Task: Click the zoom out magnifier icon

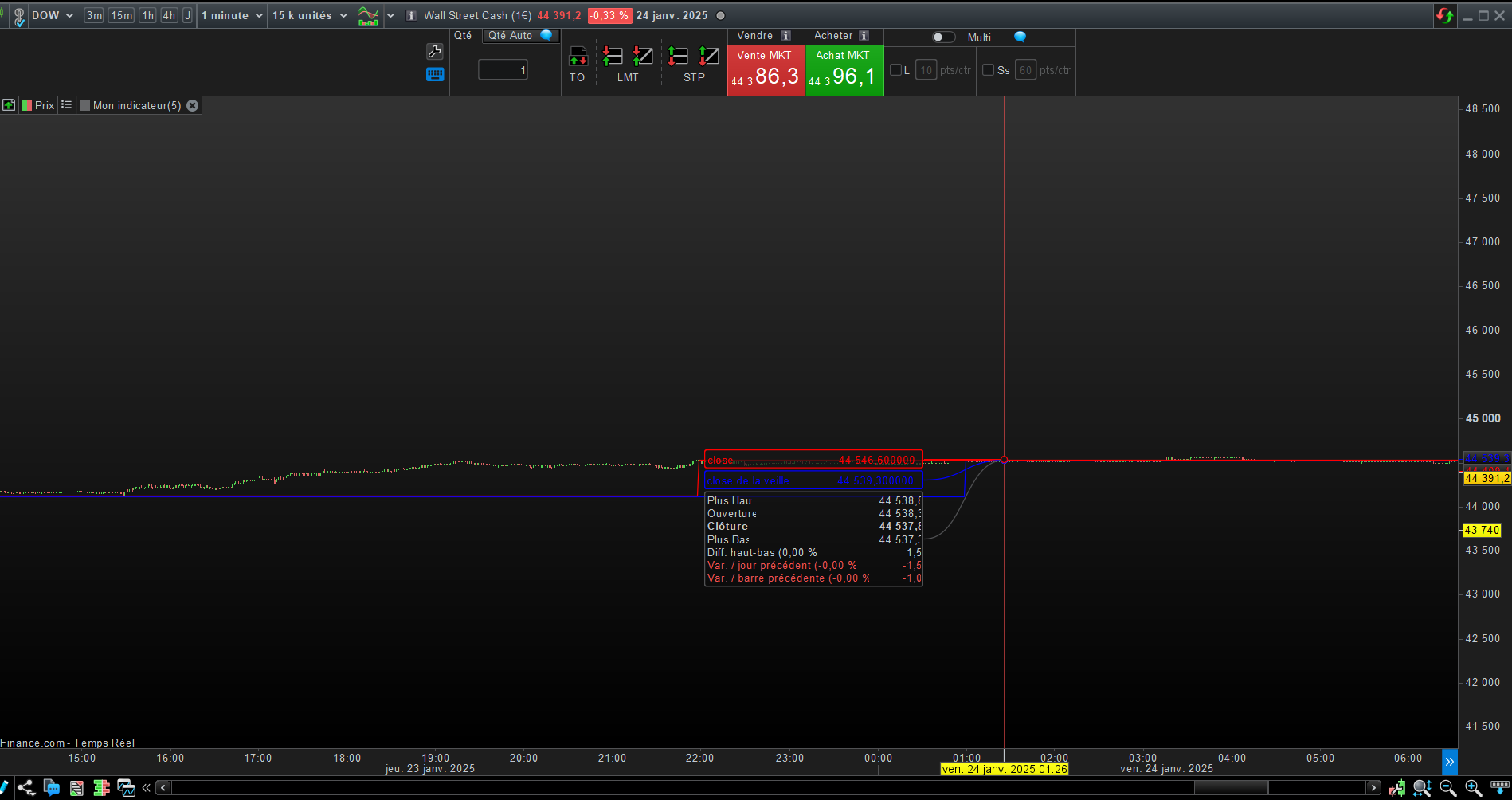Action: [x=1448, y=788]
